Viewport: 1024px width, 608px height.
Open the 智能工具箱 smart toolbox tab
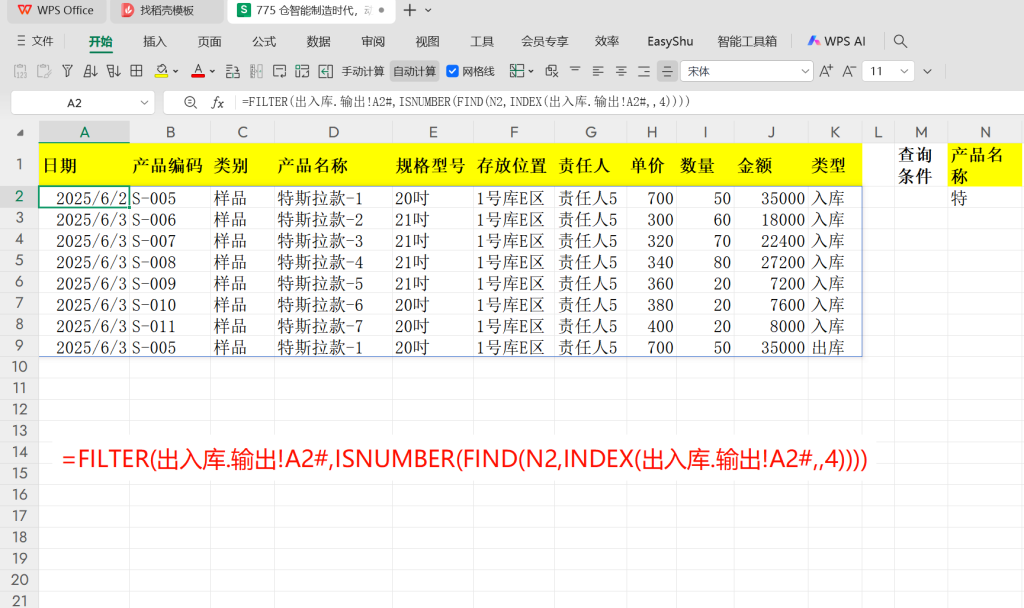[747, 41]
